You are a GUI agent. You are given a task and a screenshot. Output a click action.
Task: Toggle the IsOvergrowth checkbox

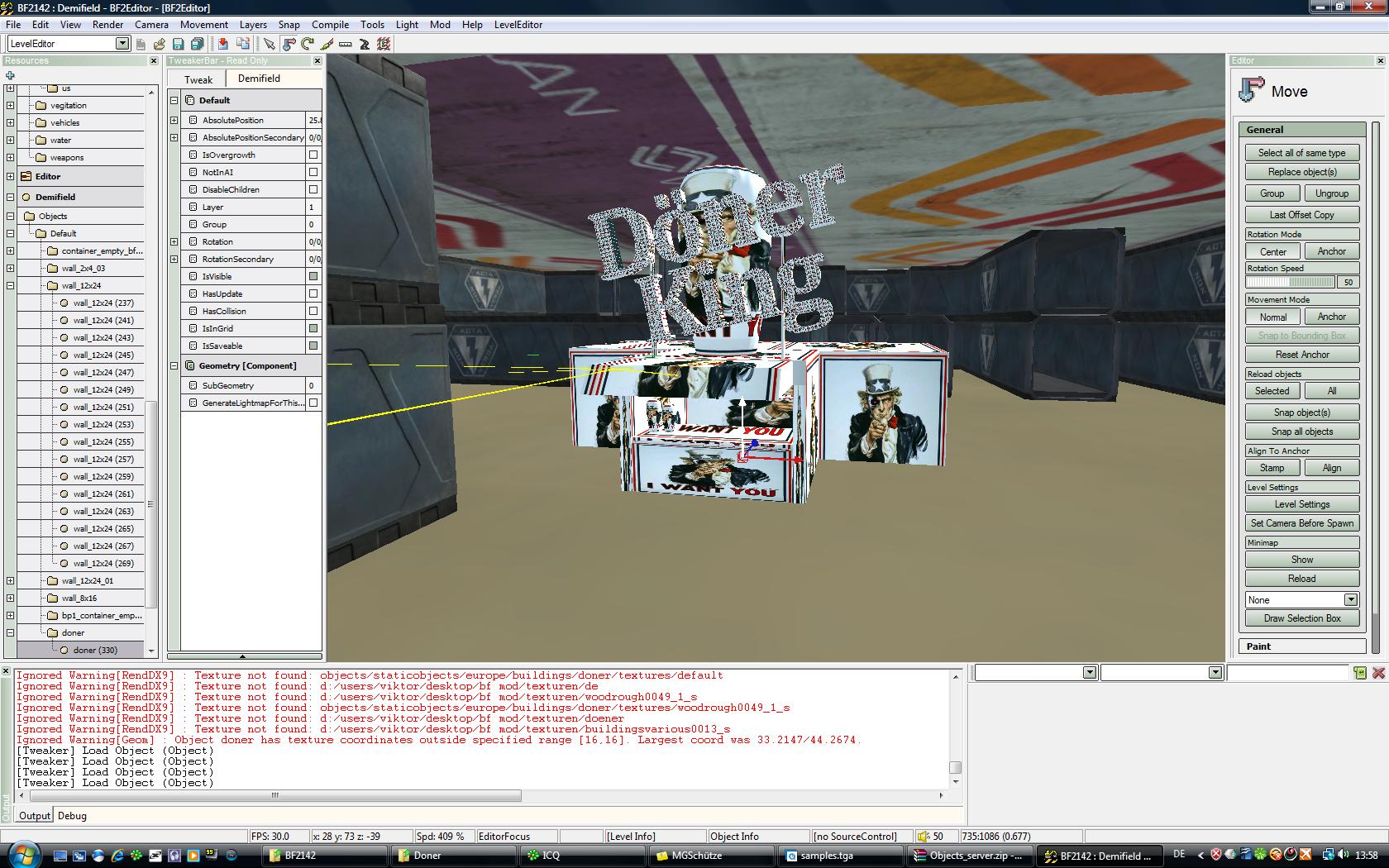coord(313,155)
